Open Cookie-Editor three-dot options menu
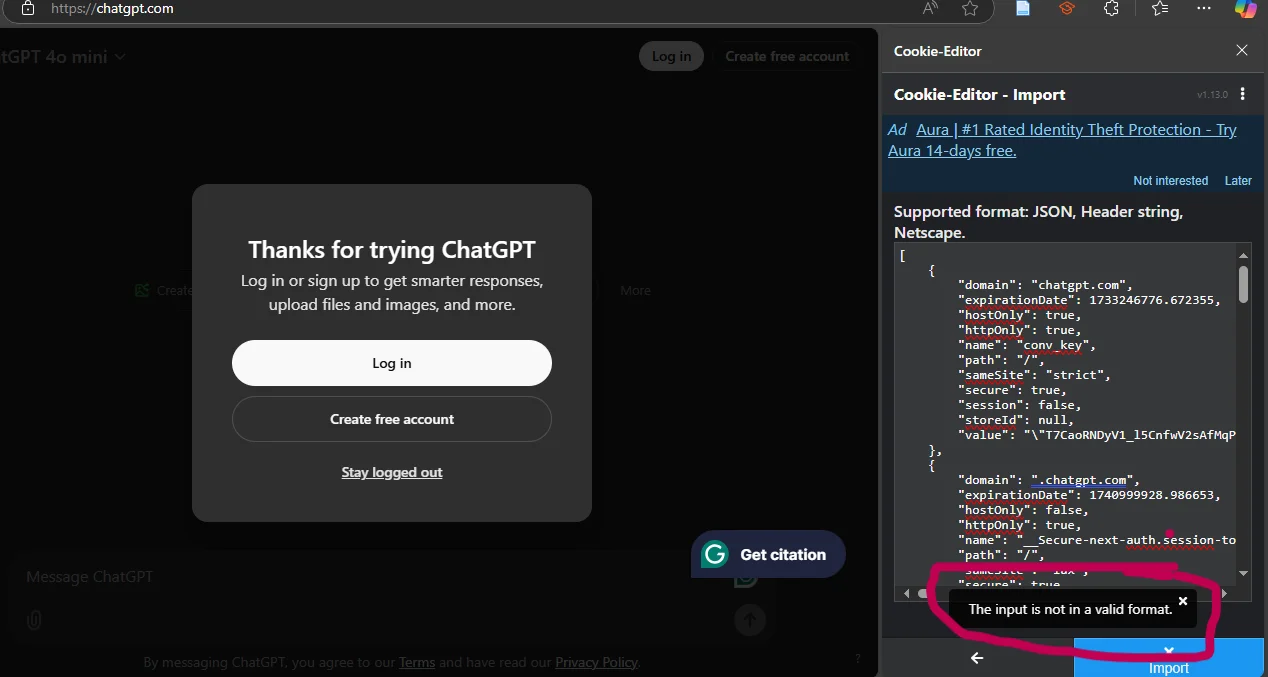Screen dimensions: 1268x677 [x=1242, y=94]
